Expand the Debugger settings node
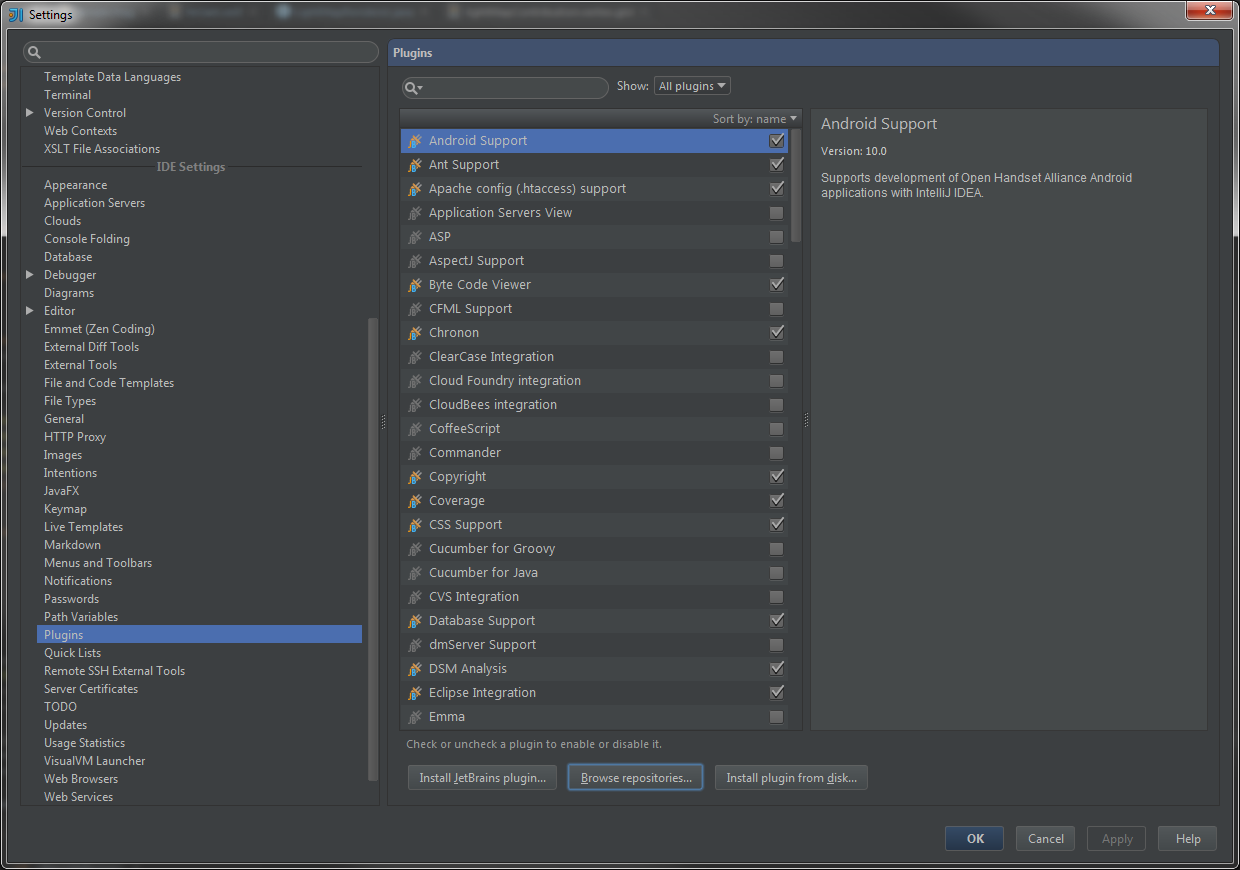This screenshot has height=870, width=1240. point(30,275)
